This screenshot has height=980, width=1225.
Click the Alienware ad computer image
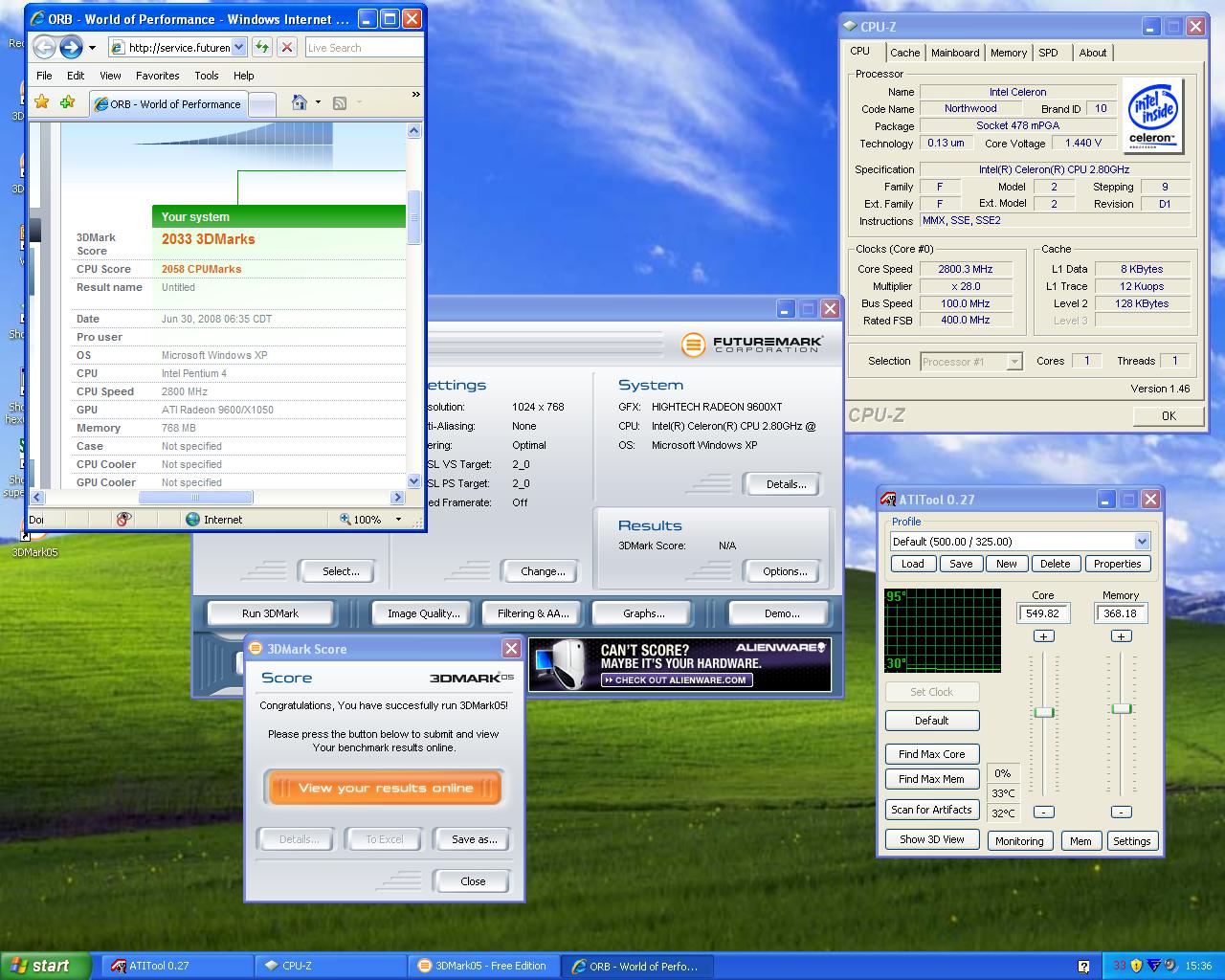562,664
